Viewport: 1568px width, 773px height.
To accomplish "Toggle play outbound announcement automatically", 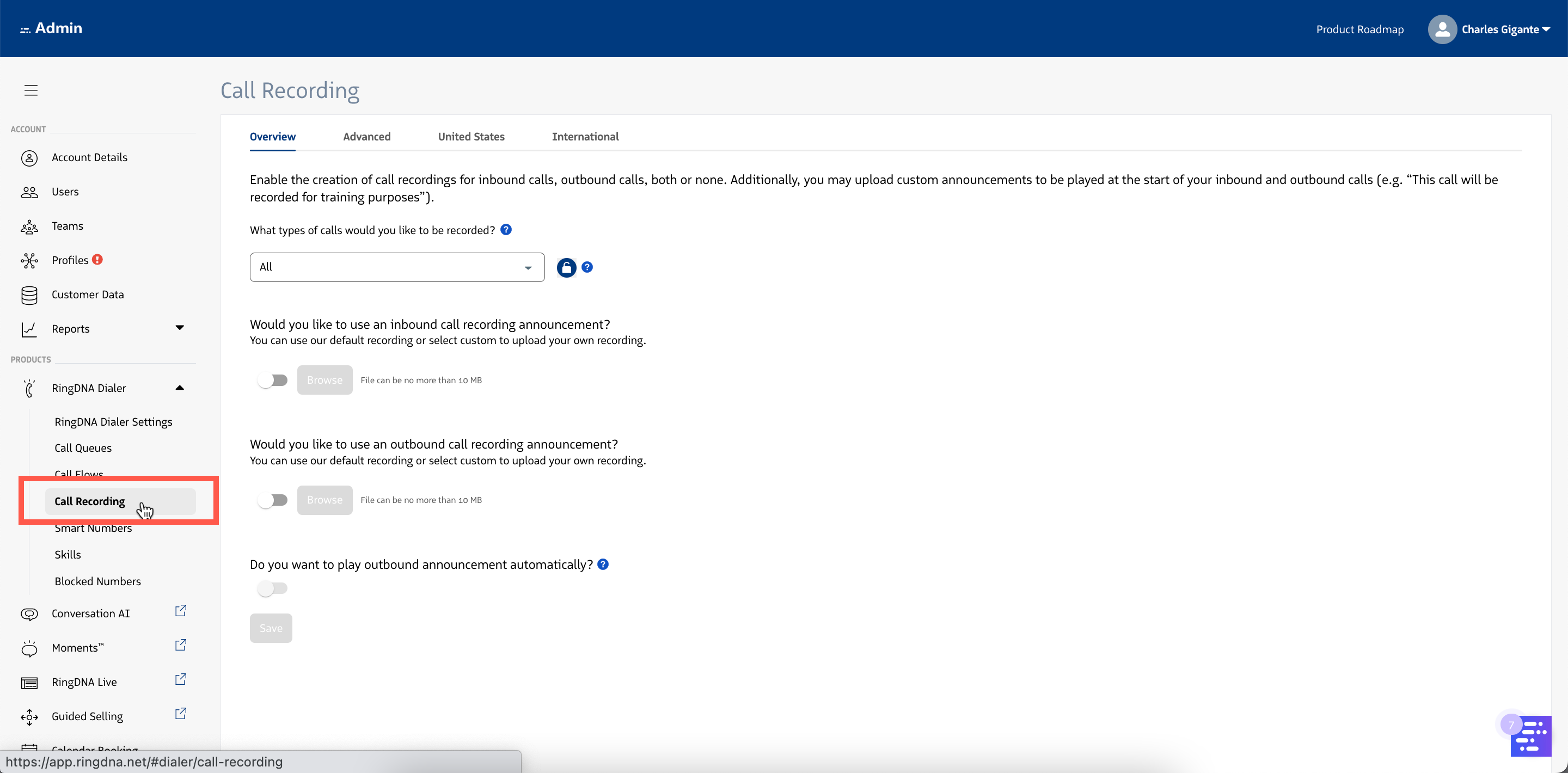I will [272, 588].
